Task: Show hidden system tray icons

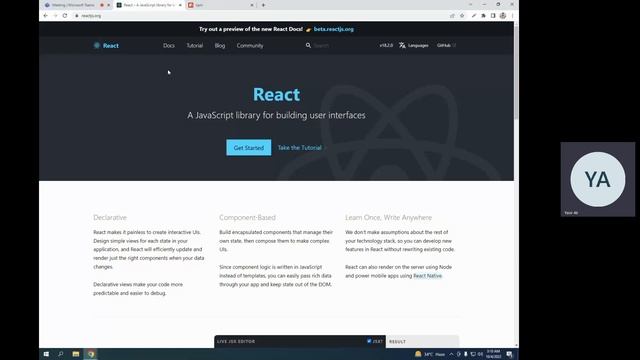Action: coord(451,354)
